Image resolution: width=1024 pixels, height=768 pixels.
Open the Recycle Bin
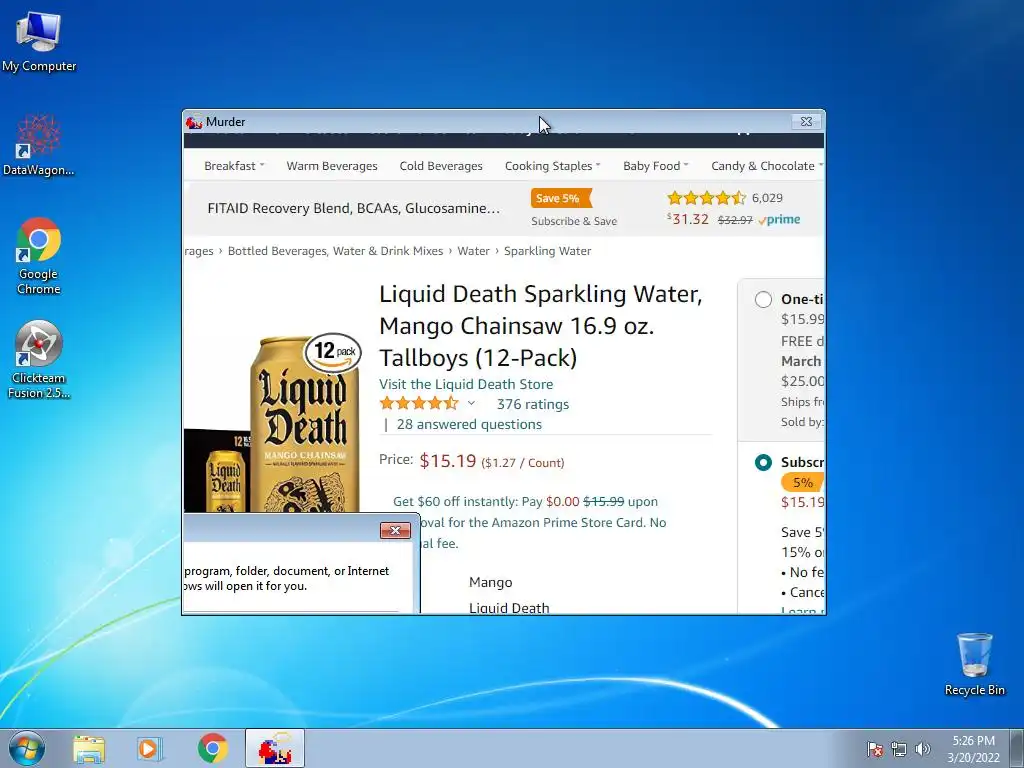(974, 664)
